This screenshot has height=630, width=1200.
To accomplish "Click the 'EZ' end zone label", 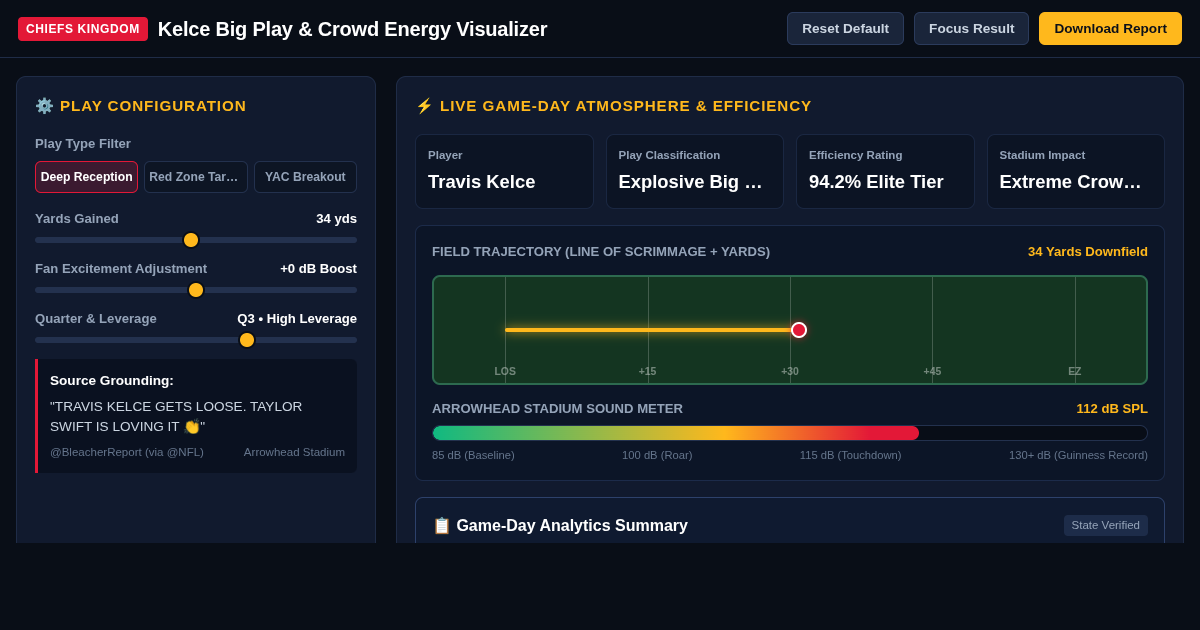I will point(1075,371).
